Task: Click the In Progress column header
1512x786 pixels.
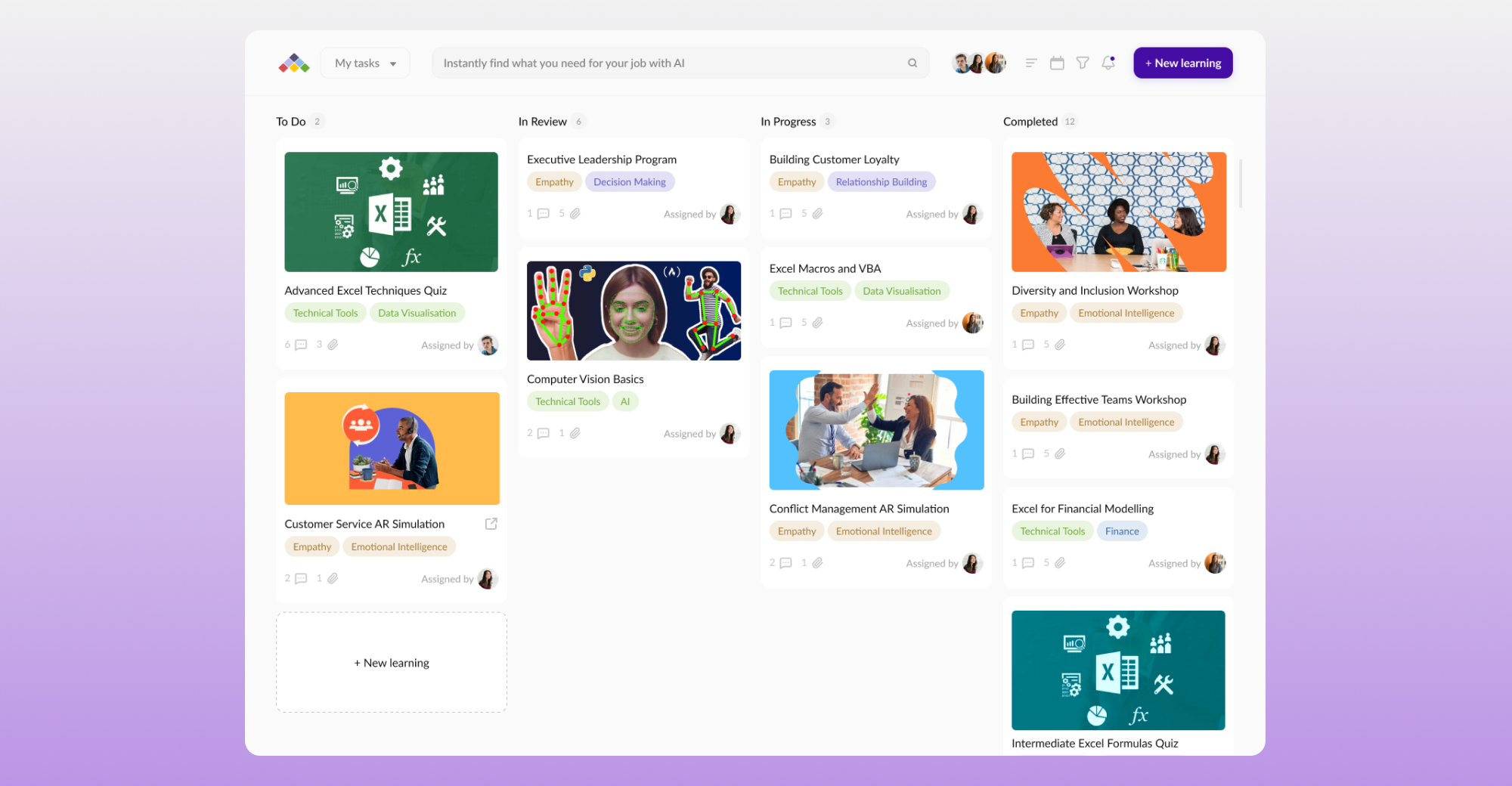Action: point(789,122)
